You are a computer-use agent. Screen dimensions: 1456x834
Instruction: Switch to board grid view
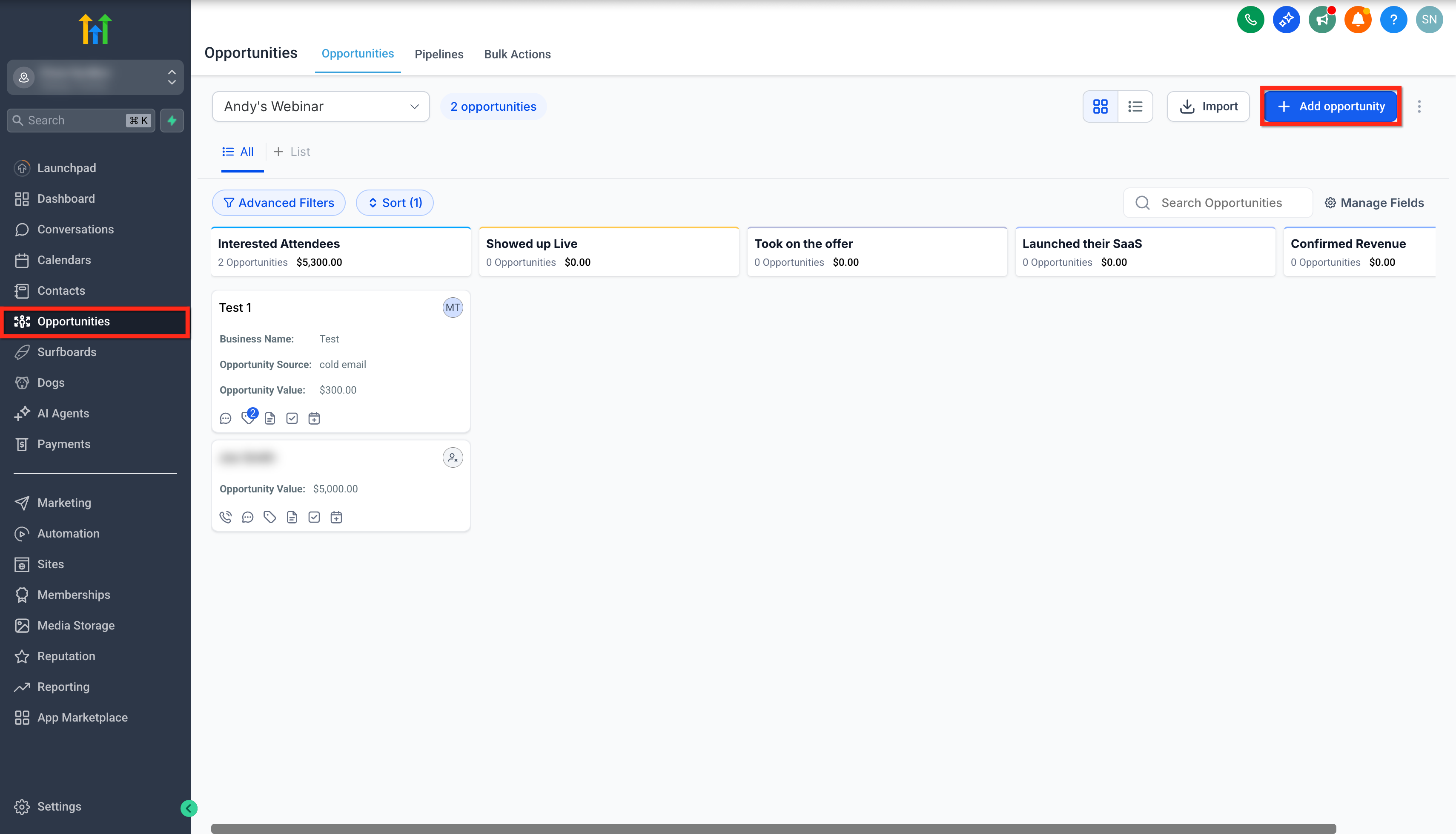coord(1100,106)
